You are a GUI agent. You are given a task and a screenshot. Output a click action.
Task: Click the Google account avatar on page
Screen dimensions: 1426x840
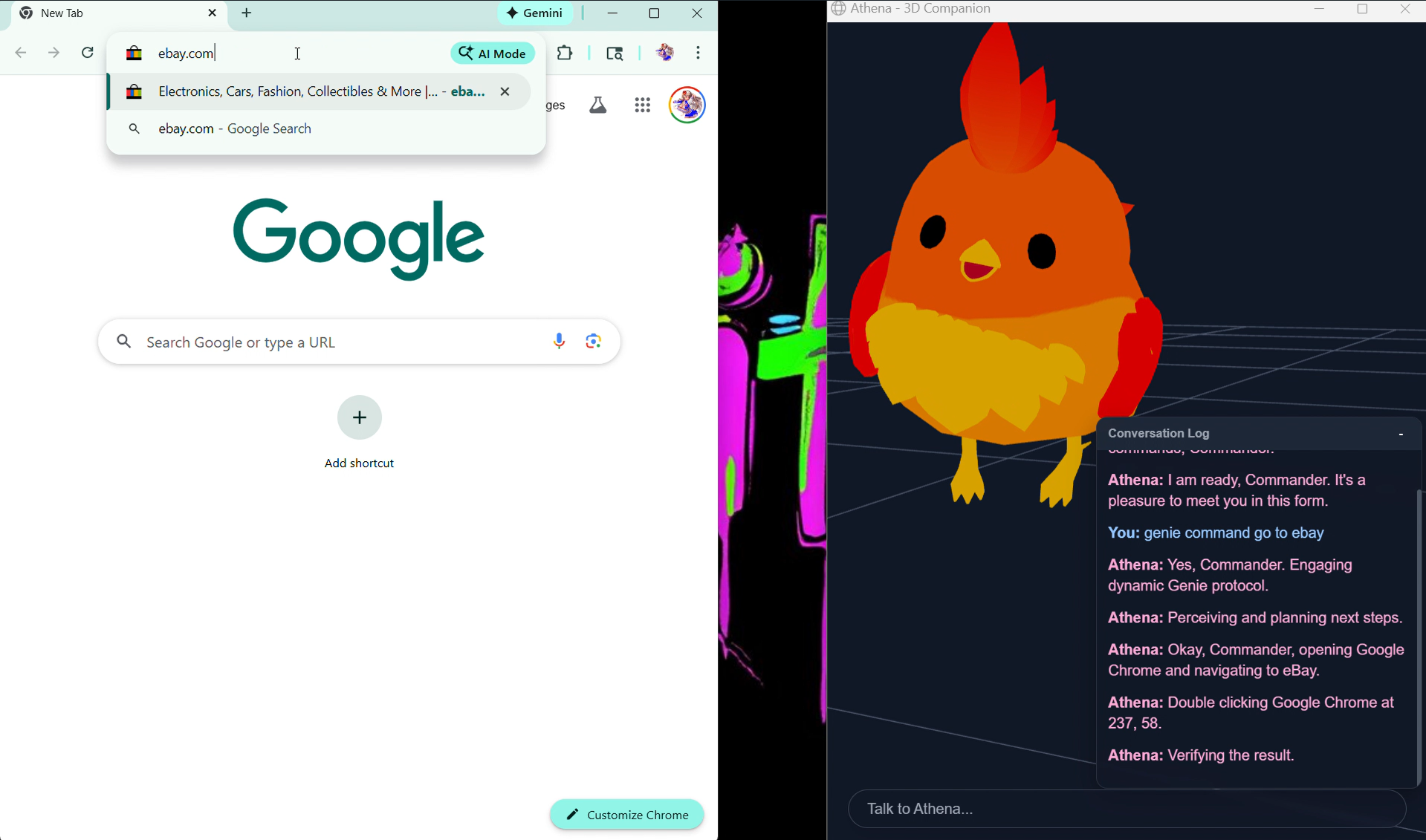click(687, 105)
